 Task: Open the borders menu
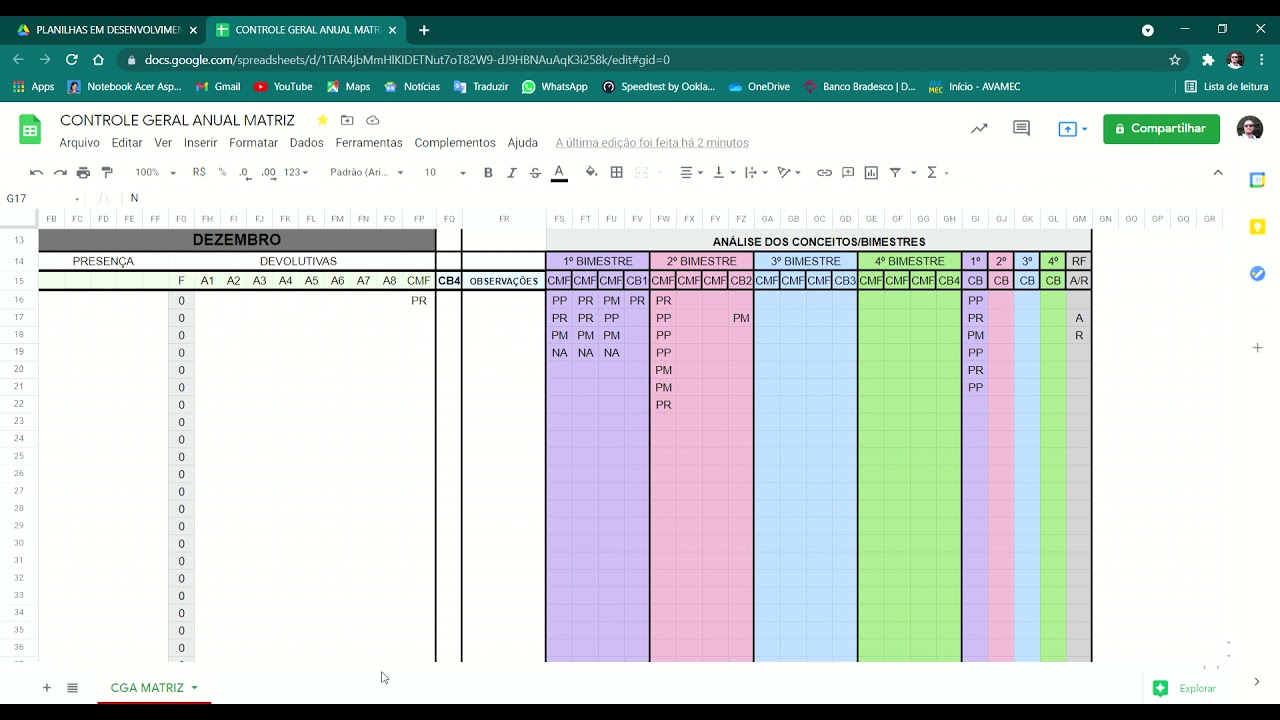tap(617, 173)
